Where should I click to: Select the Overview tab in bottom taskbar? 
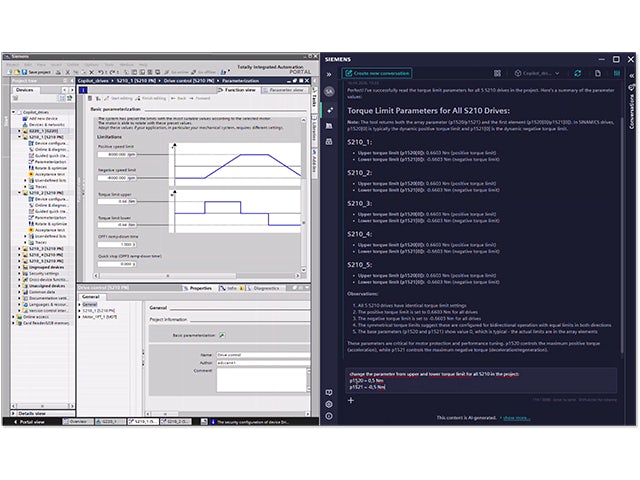pyautogui.click(x=78, y=422)
